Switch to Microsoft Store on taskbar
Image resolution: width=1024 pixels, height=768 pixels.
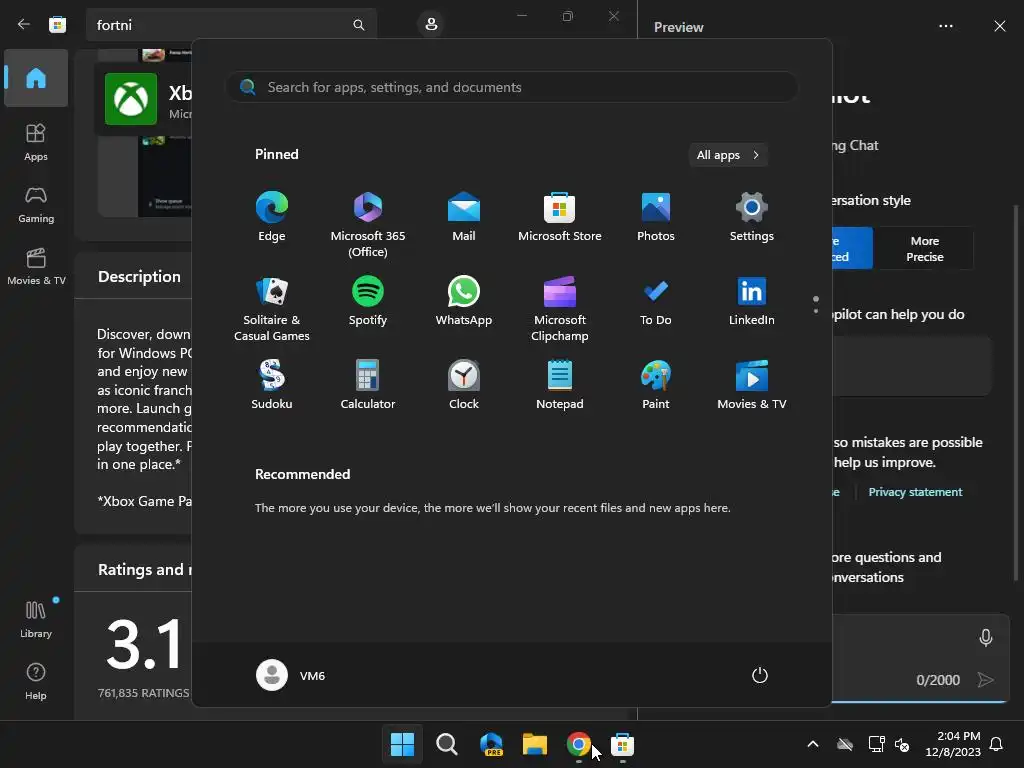pos(622,744)
